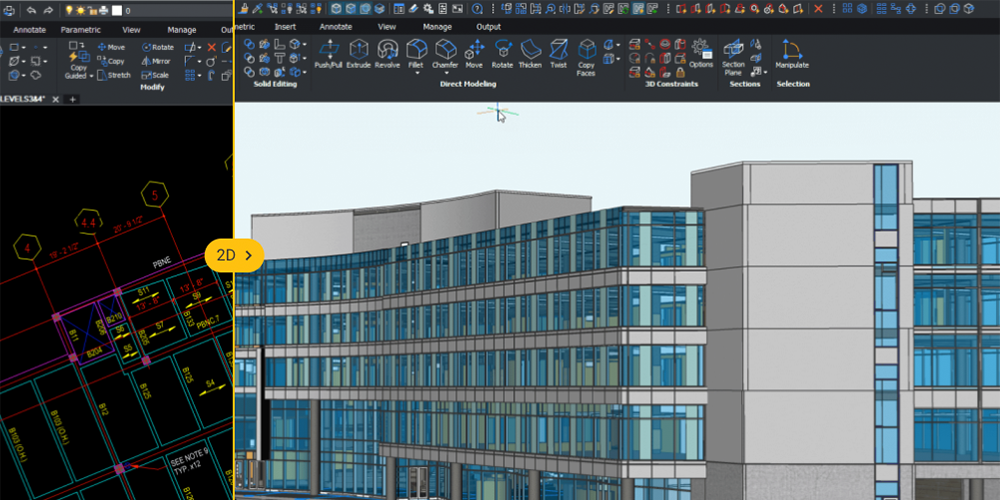Click the gold padlock 3D constraint icon
This screenshot has height=500, width=1000.
pyautogui.click(x=680, y=72)
